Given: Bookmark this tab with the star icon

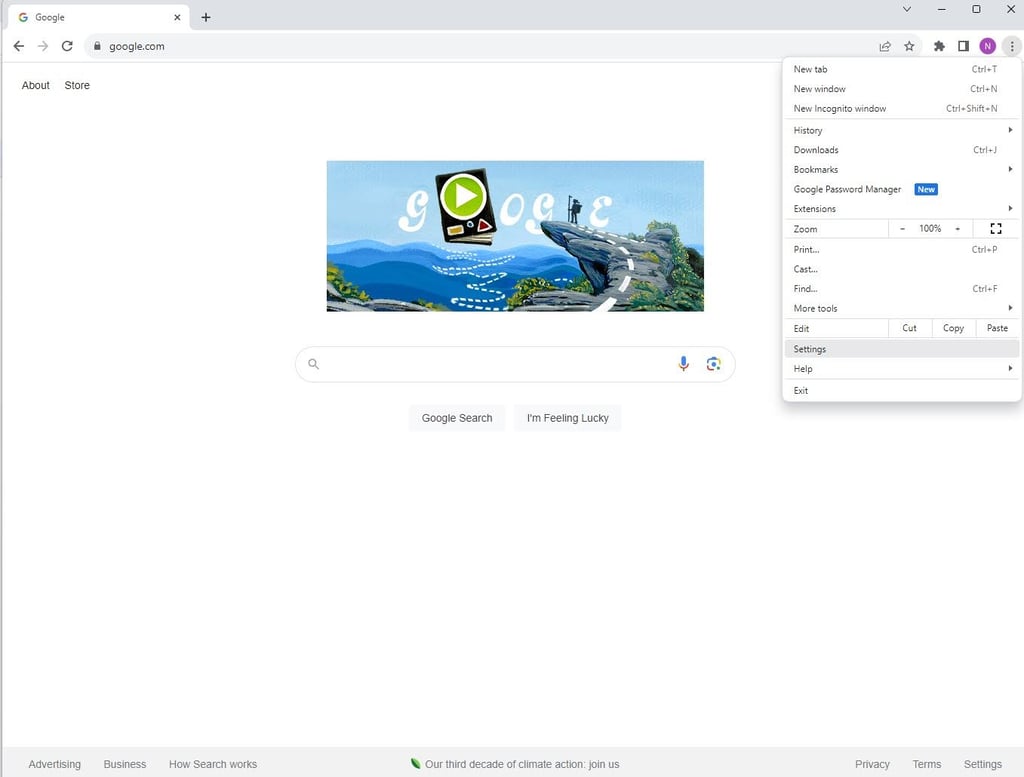Looking at the screenshot, I should click(x=909, y=46).
